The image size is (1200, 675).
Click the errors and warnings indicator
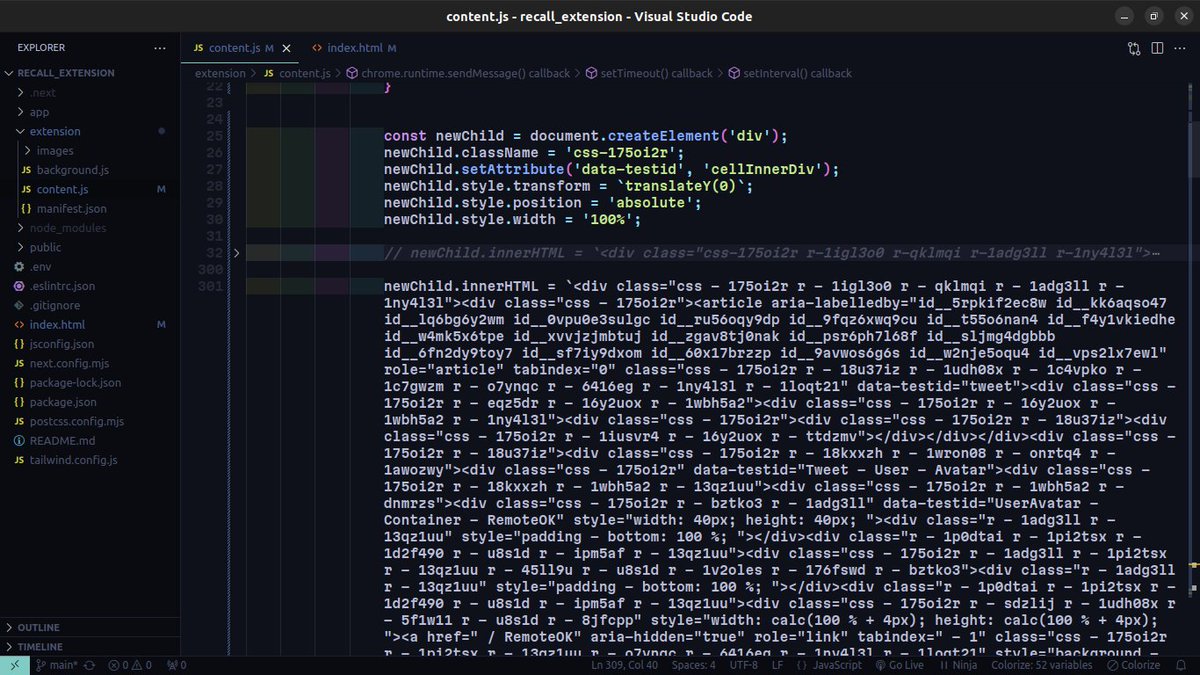[x=131, y=665]
